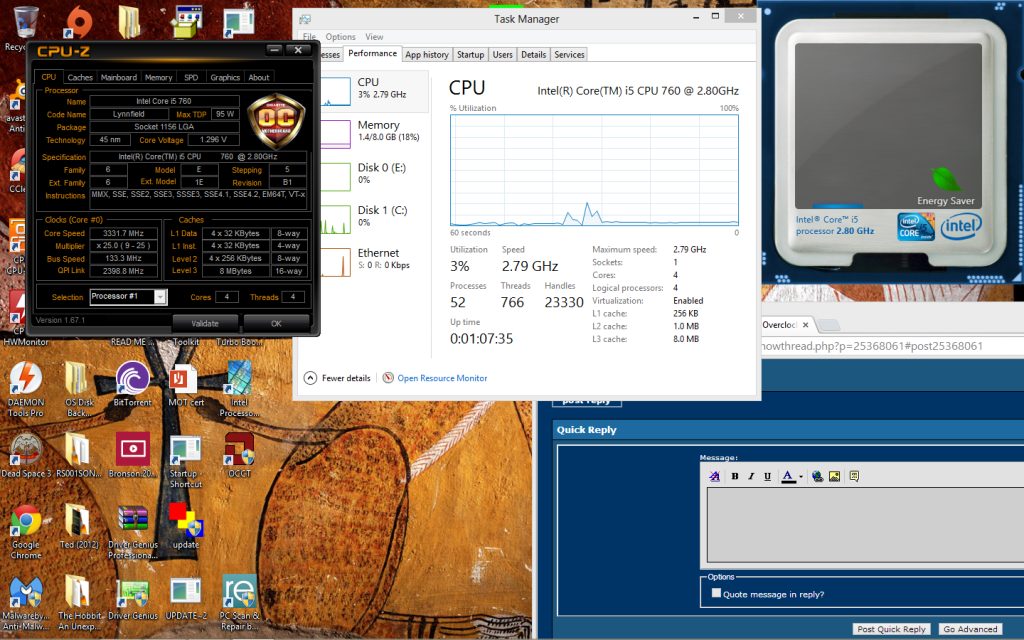Open the Memory tab in CPU-Z

click(x=159, y=77)
